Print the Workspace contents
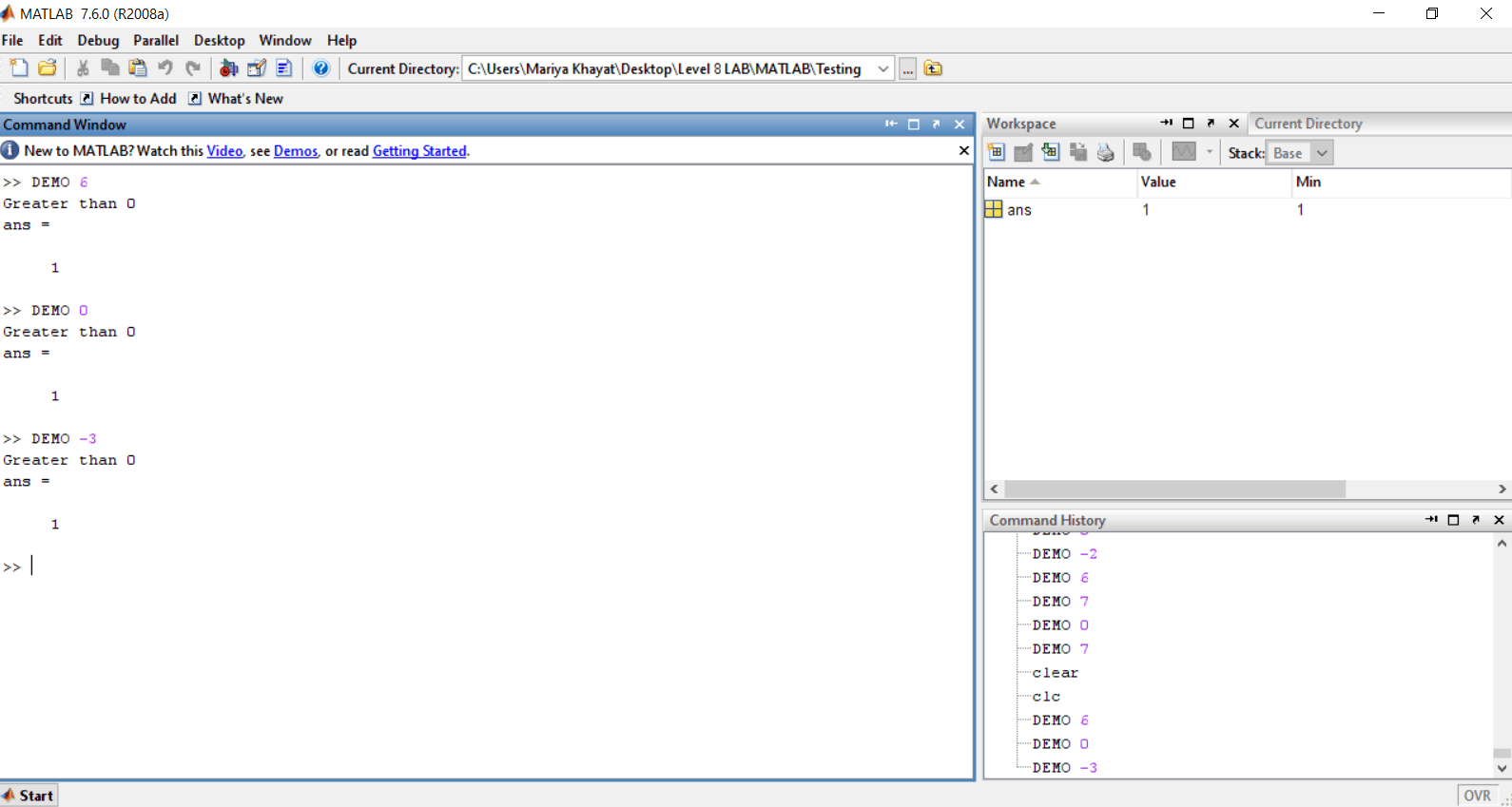The width and height of the screenshot is (1512, 807). [x=1106, y=152]
